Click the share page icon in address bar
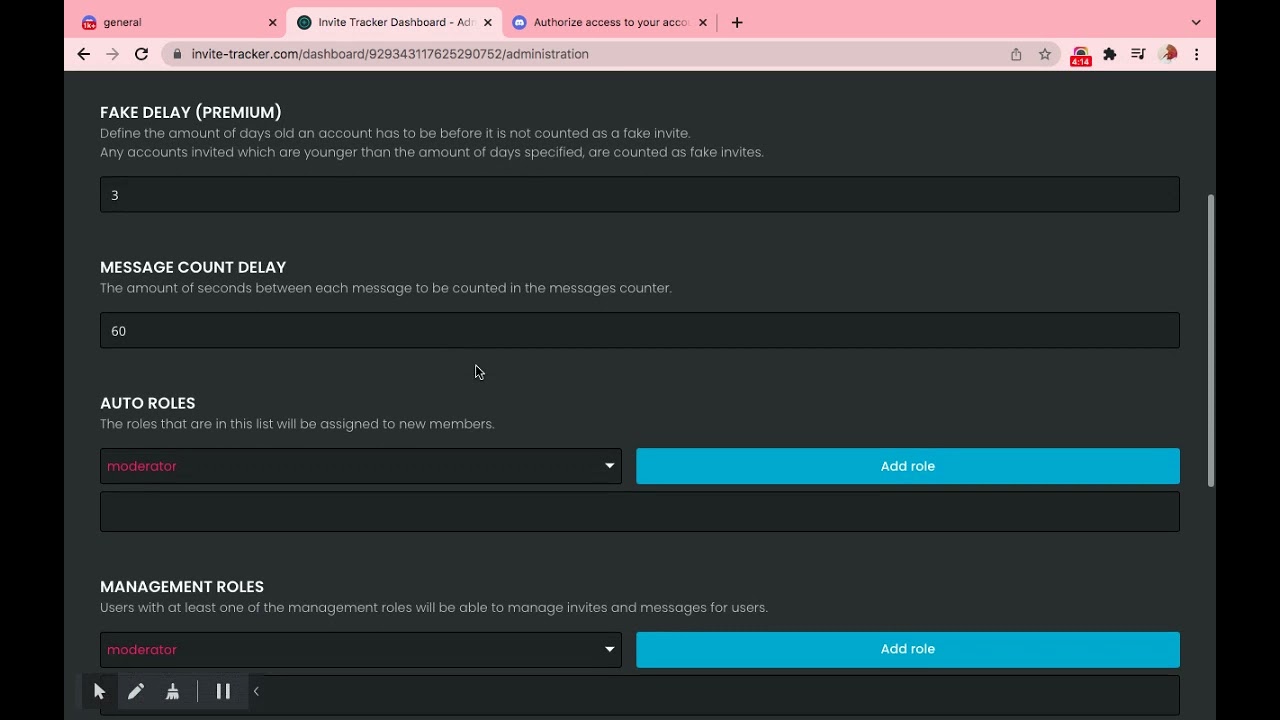The image size is (1280, 720). click(x=1016, y=54)
